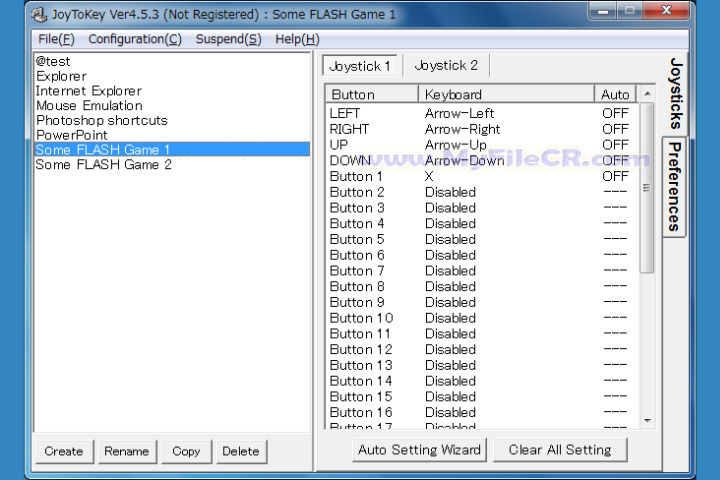Select the UP row mapped to Arrow-Up
720x480 pixels.
[x=482, y=145]
